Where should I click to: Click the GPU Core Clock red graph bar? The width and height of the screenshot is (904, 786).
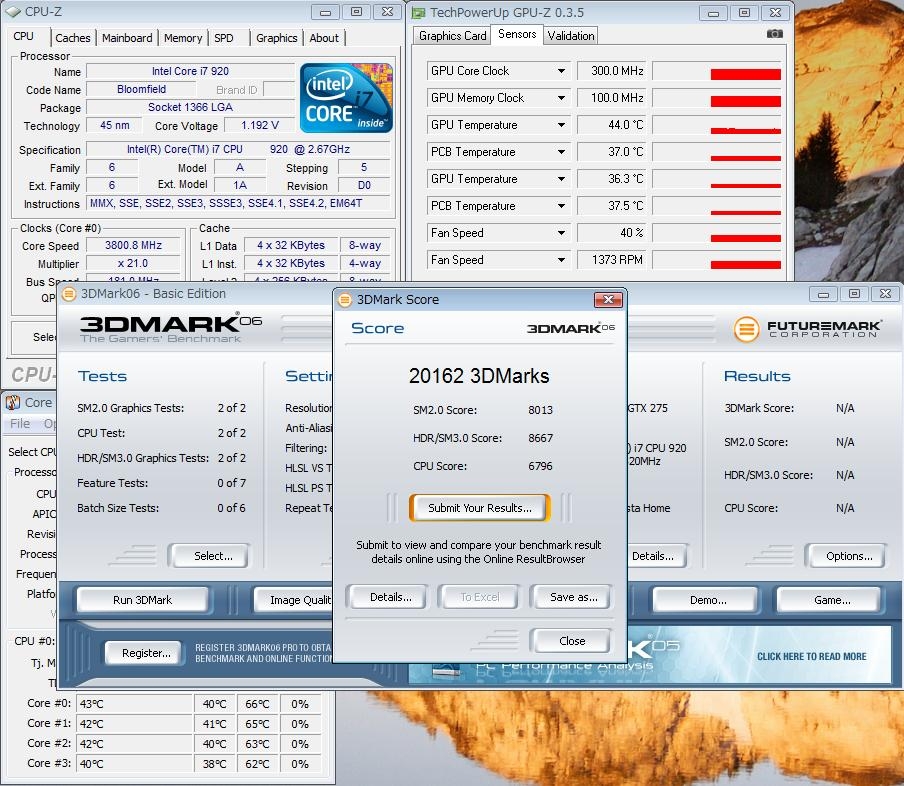click(x=745, y=74)
